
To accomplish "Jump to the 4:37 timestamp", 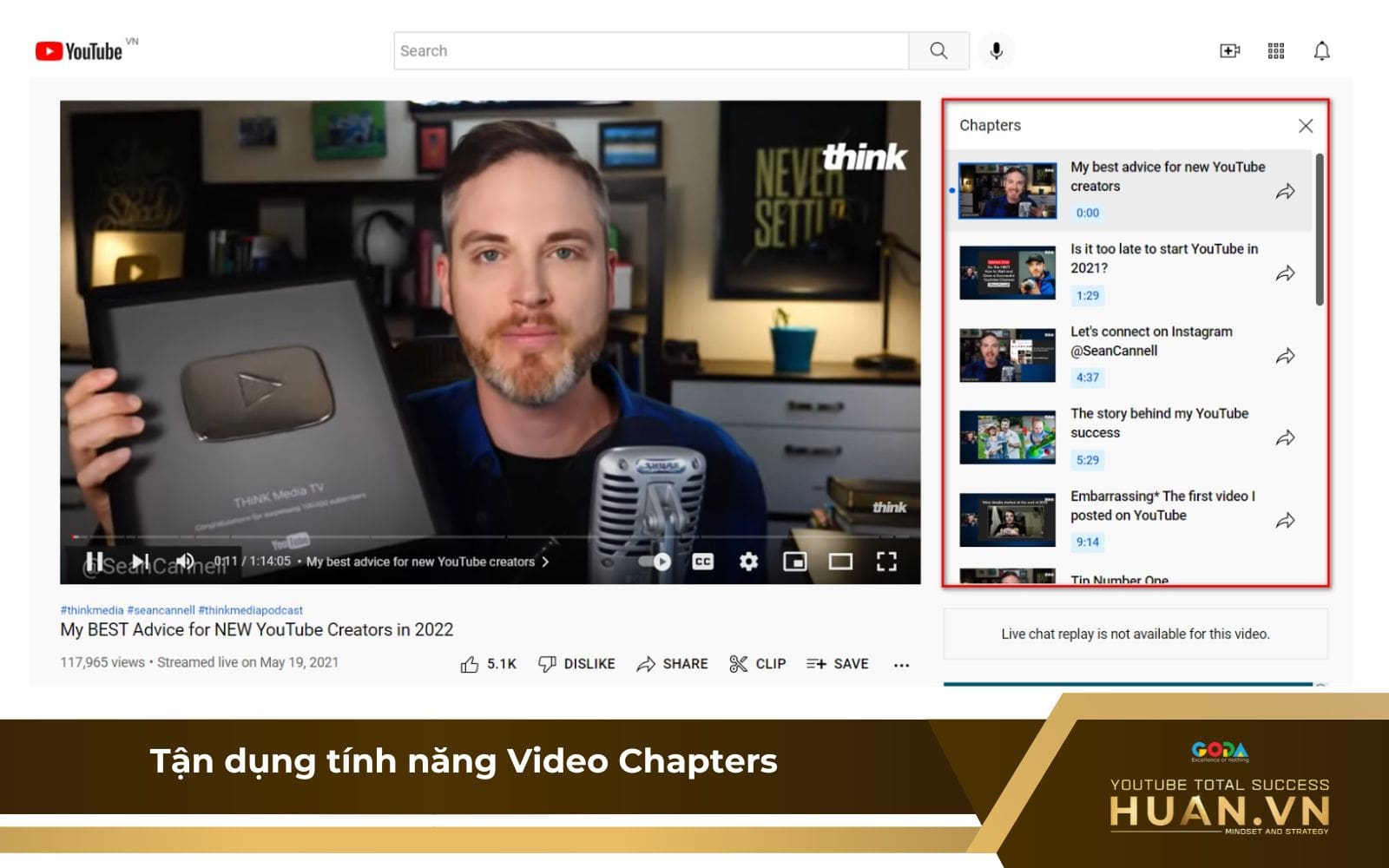I will [1088, 378].
